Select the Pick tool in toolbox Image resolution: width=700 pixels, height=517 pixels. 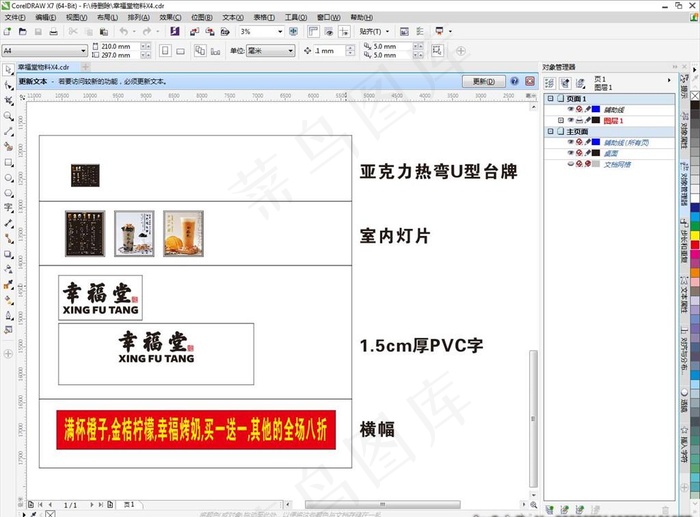point(8,70)
